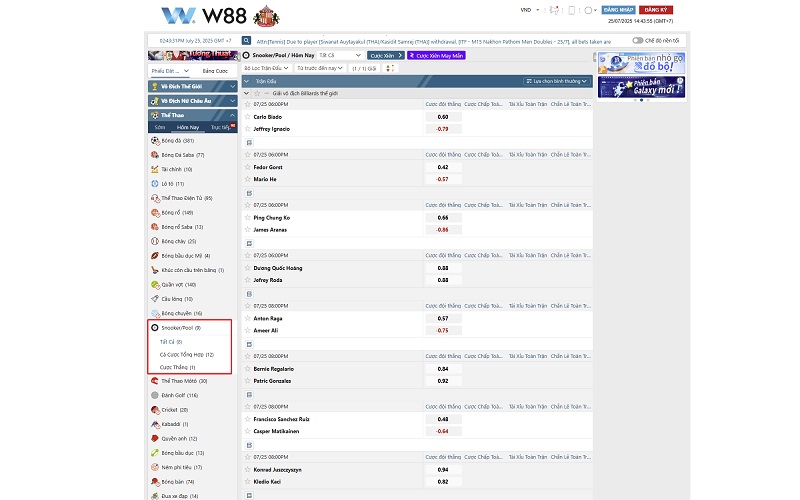Star the Carlo Biado match as favorite

pos(248,117)
